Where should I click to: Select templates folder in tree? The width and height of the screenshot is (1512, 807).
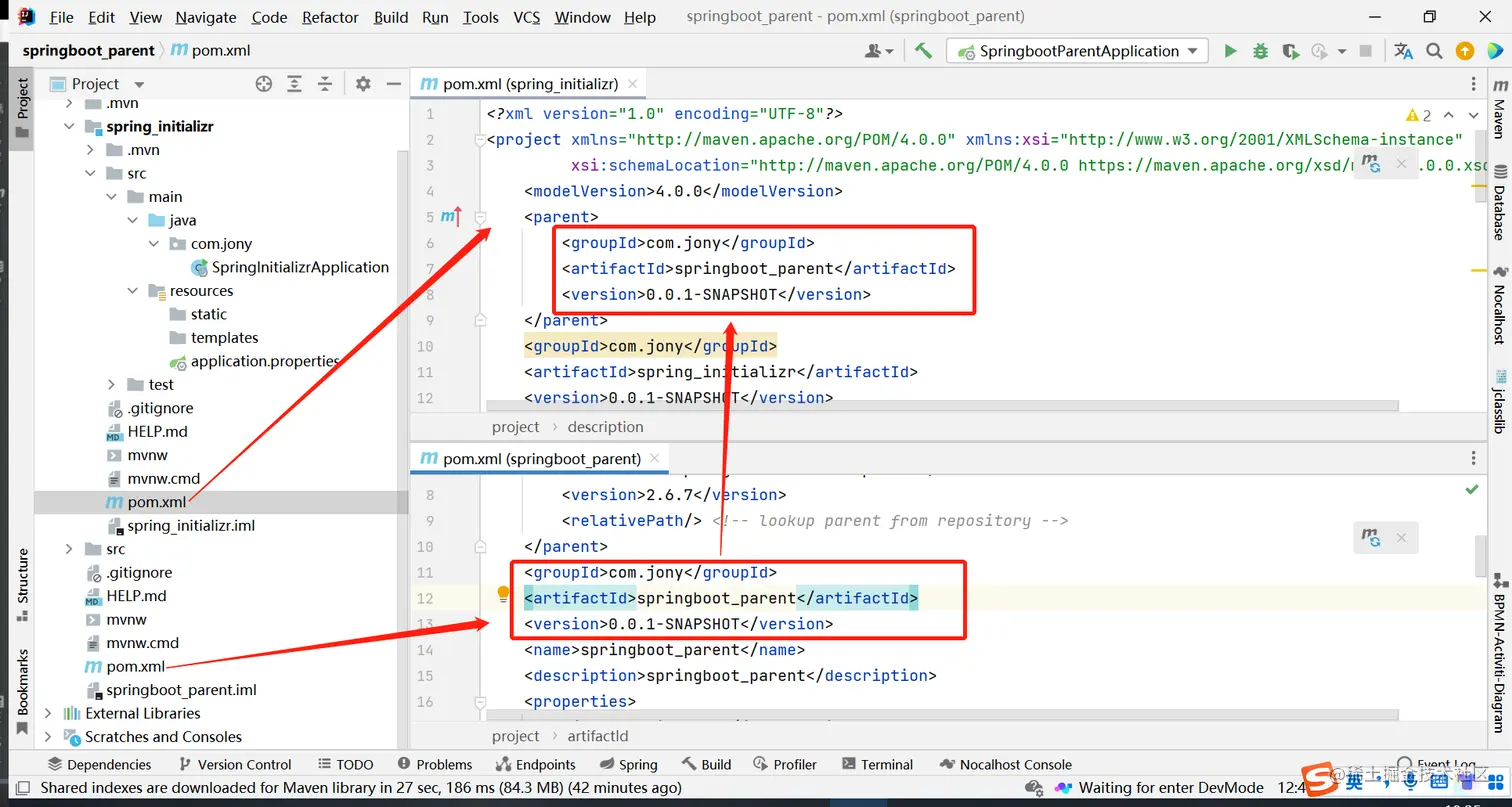[225, 338]
